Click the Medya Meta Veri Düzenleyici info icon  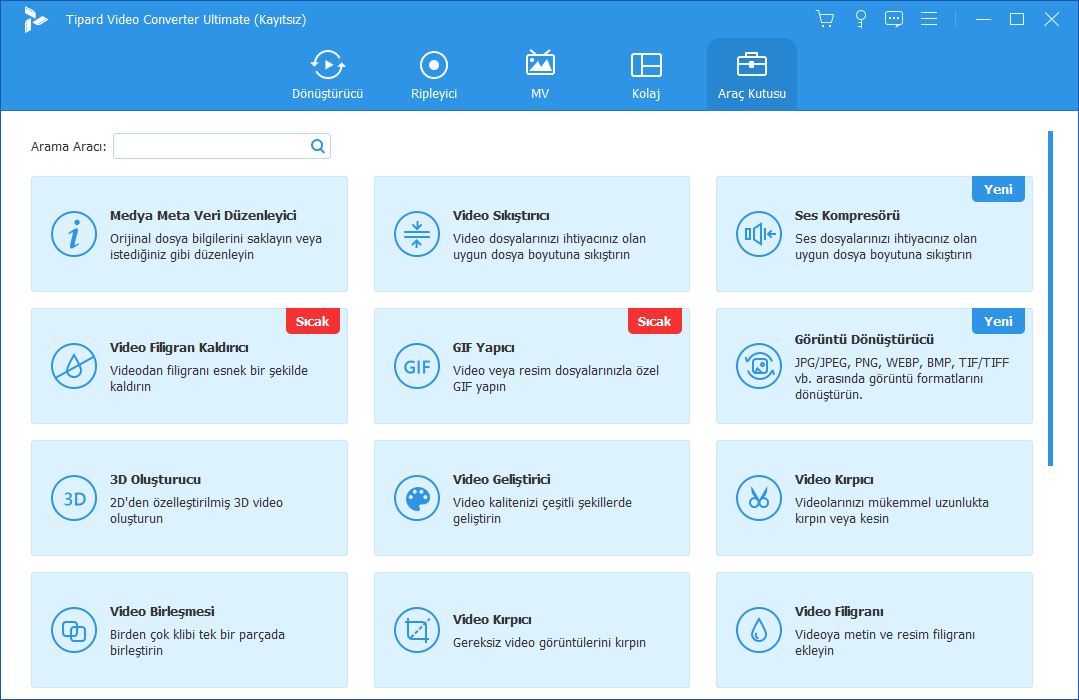click(x=74, y=234)
